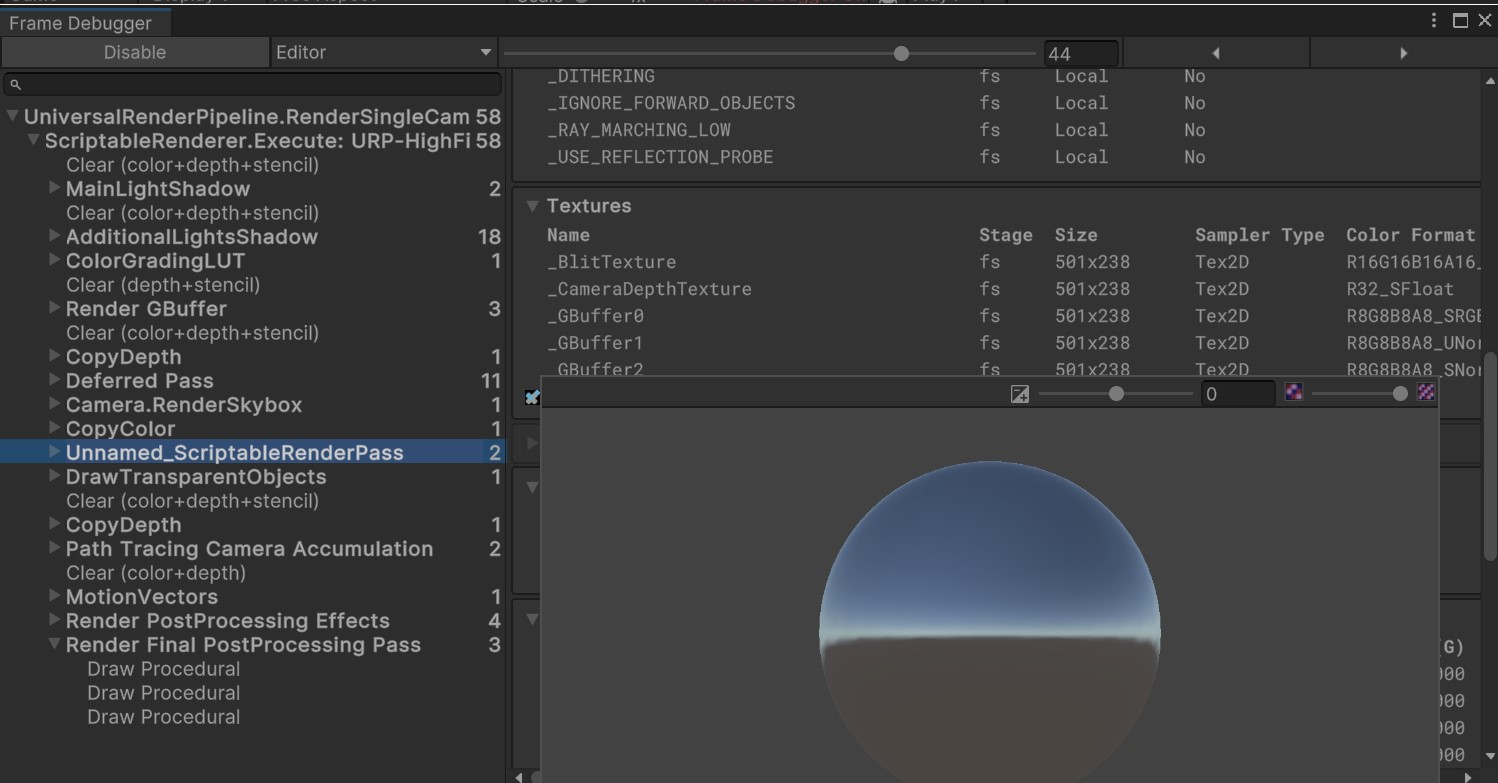Collapse the Render Final PostProcessing Pass node

53,645
